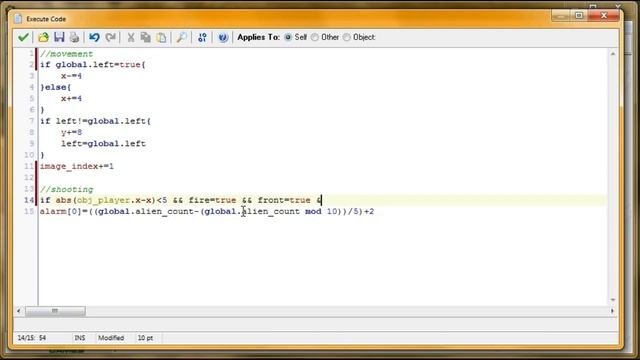This screenshot has width=640, height=360.
Task: Click INS mode indicator in status bar
Action: tap(80, 338)
